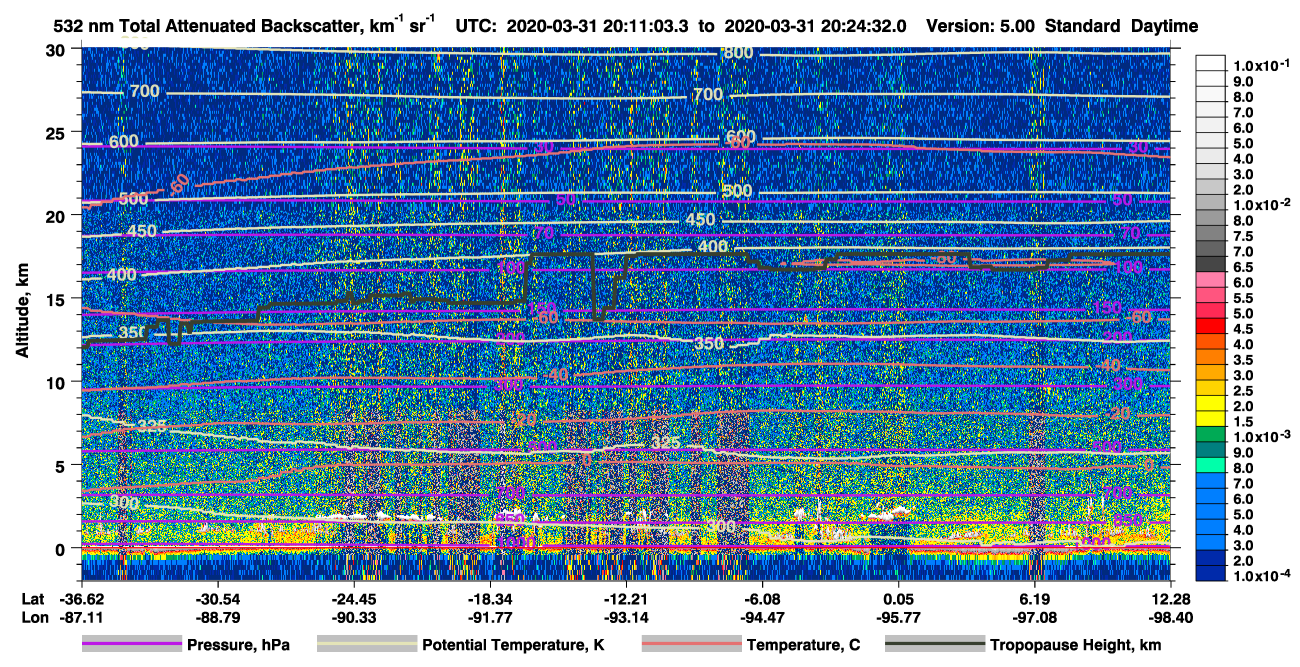The width and height of the screenshot is (1300, 667).
Task: Click the Pressure, hPa legend label
Action: (x=238, y=646)
